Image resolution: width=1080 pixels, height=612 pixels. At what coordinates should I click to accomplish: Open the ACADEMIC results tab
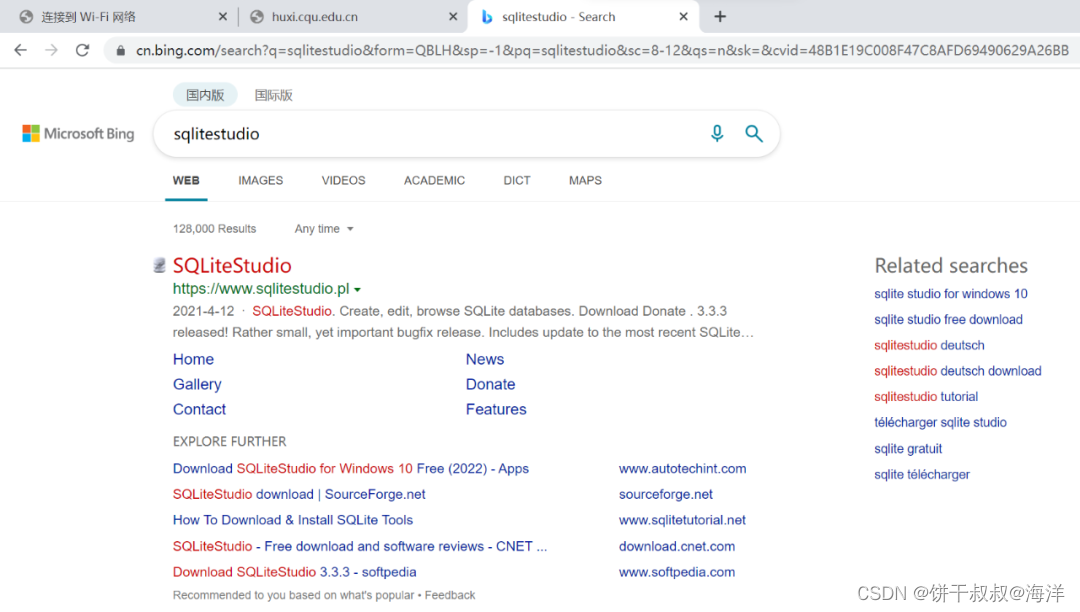click(x=434, y=180)
